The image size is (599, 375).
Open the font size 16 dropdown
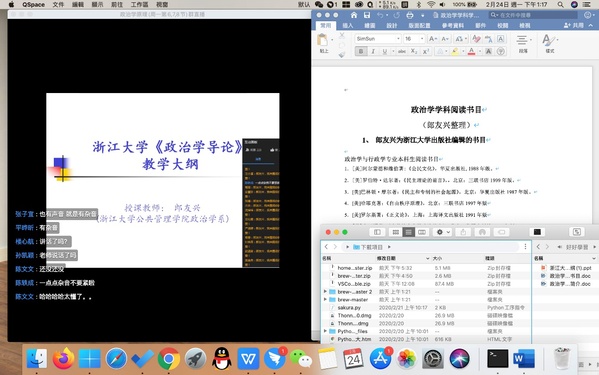click(414, 39)
